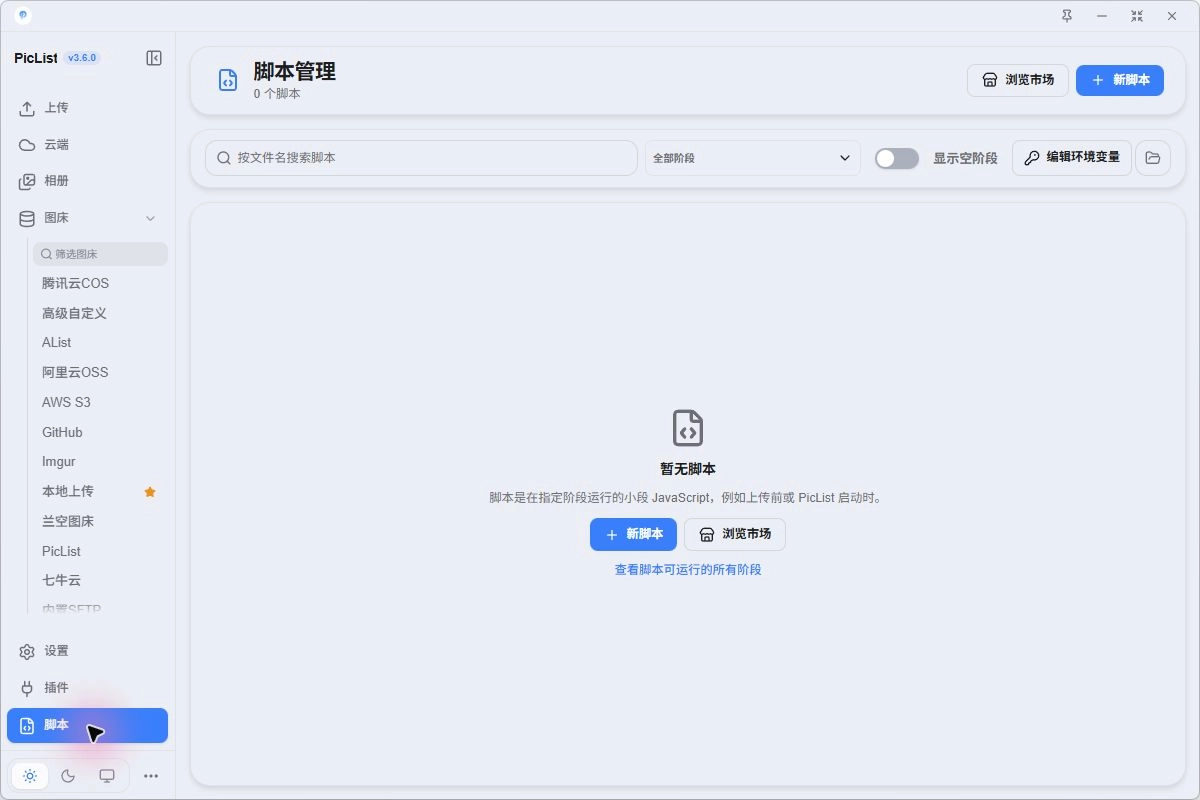This screenshot has height=800, width=1200.
Task: Open 插件 plugins page
Action: pyautogui.click(x=87, y=688)
